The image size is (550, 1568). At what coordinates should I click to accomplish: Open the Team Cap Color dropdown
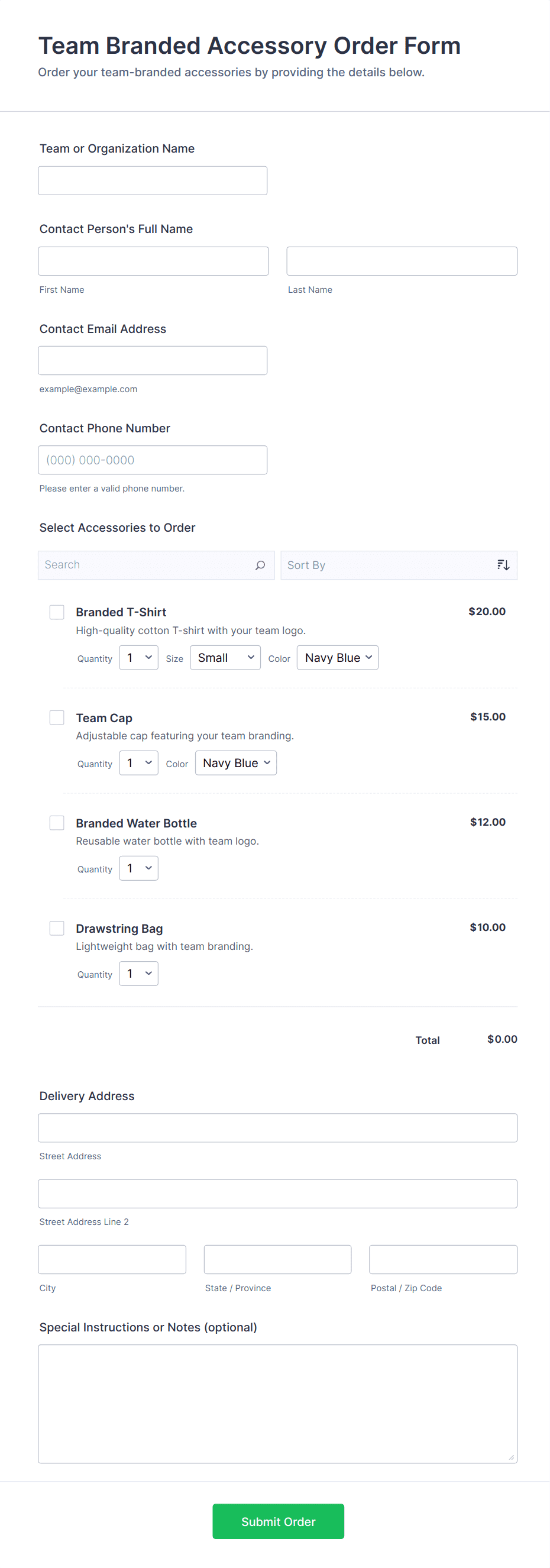click(x=235, y=764)
